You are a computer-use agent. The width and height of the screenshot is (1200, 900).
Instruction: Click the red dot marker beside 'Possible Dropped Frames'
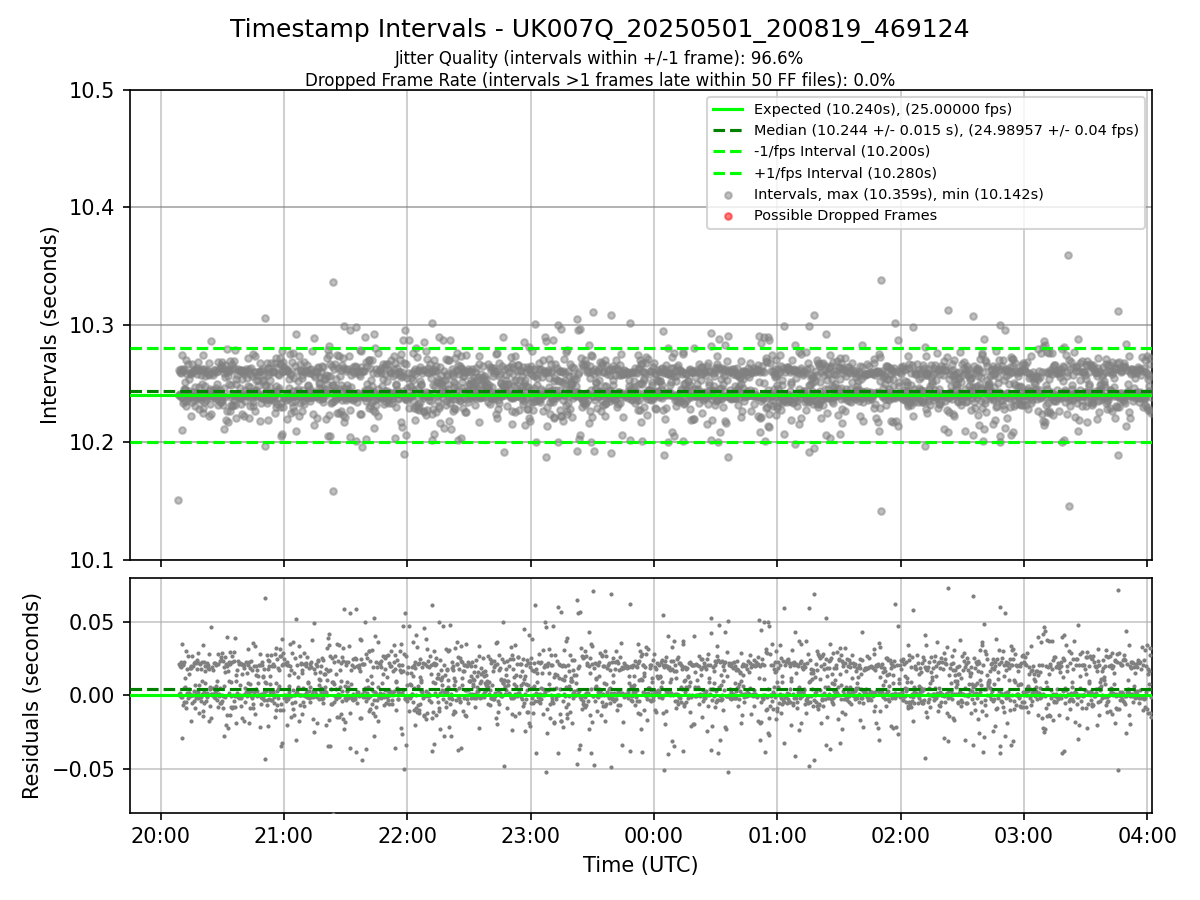pyautogui.click(x=728, y=216)
